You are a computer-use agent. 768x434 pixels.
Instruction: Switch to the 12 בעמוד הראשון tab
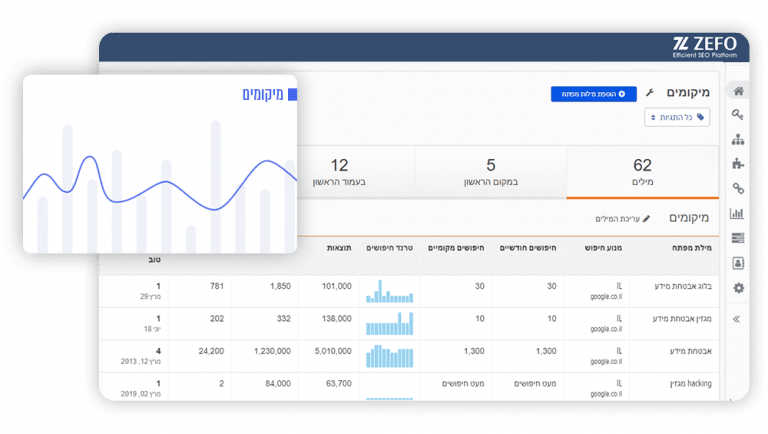[339, 172]
